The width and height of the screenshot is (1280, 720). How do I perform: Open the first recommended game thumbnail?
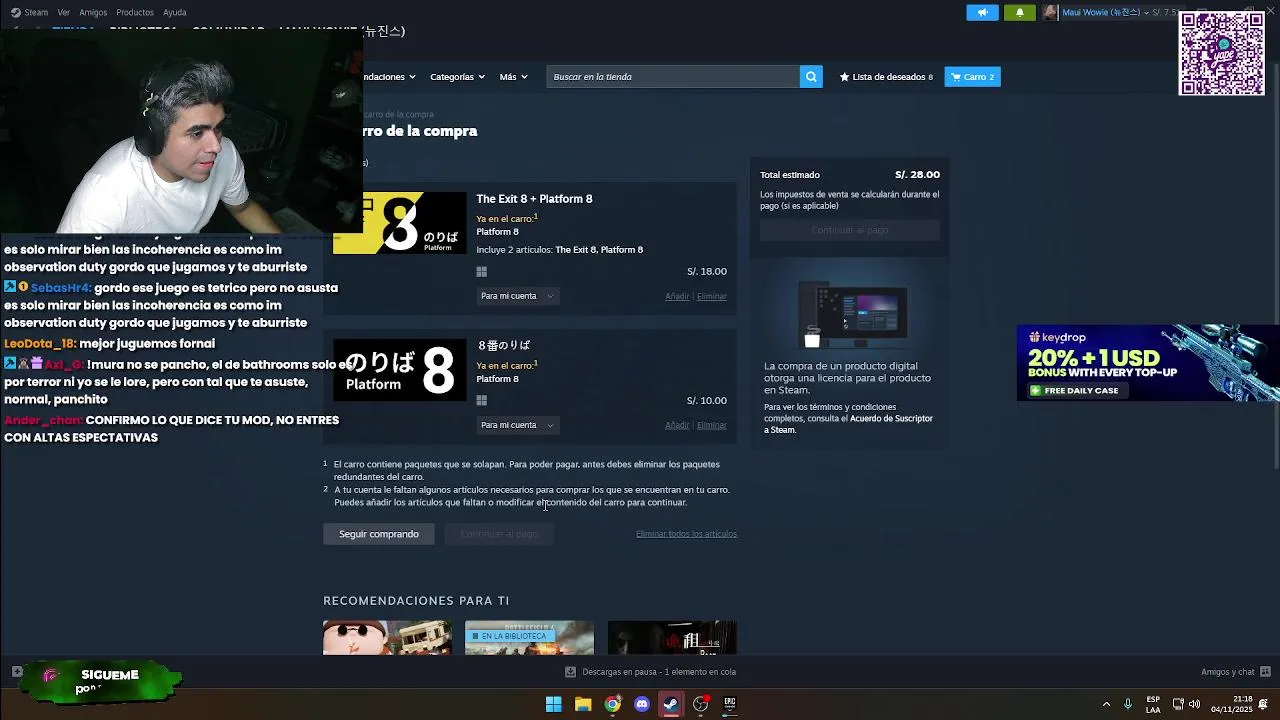387,638
